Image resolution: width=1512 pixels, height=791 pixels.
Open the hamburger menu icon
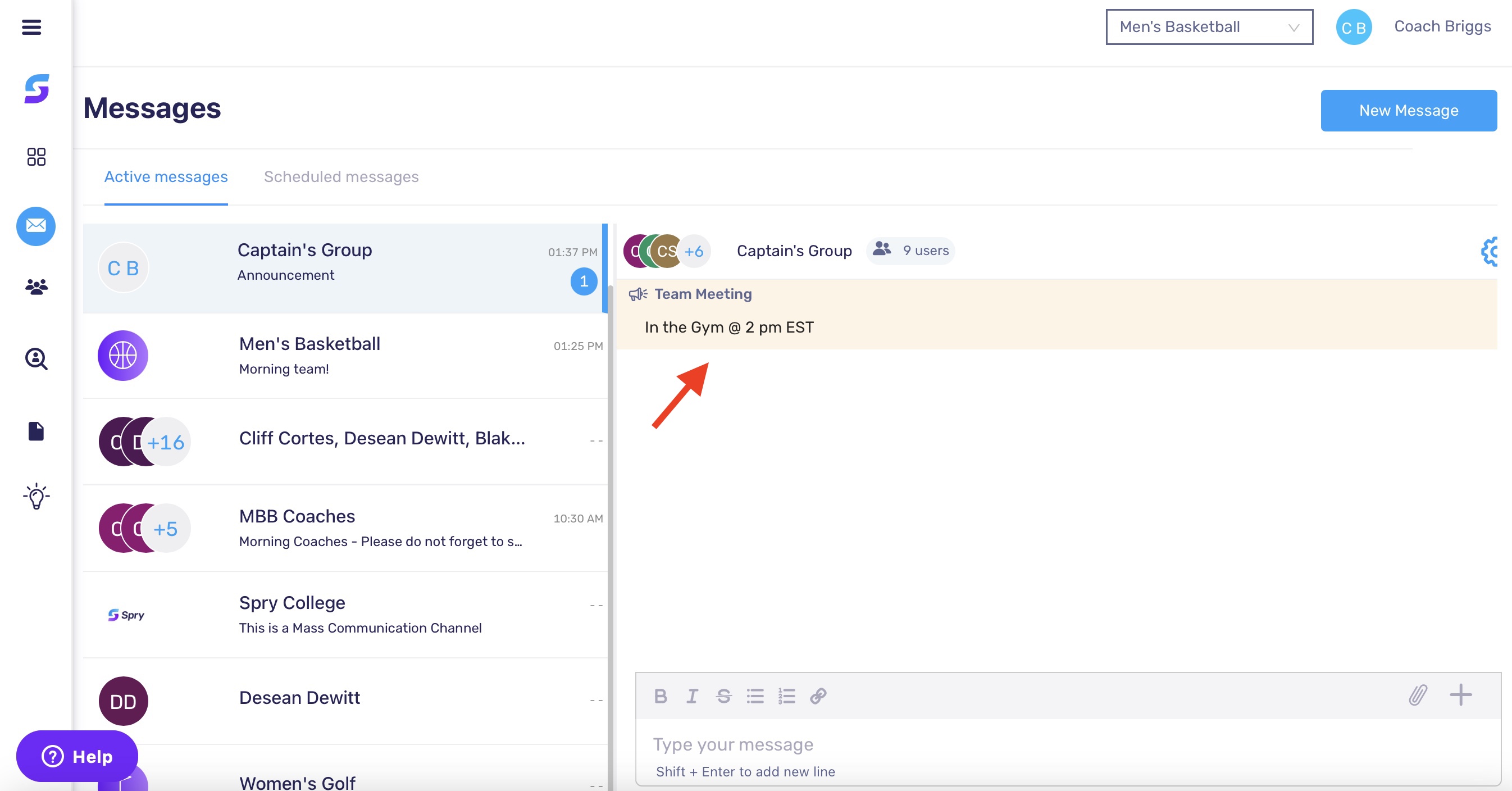pyautogui.click(x=31, y=27)
